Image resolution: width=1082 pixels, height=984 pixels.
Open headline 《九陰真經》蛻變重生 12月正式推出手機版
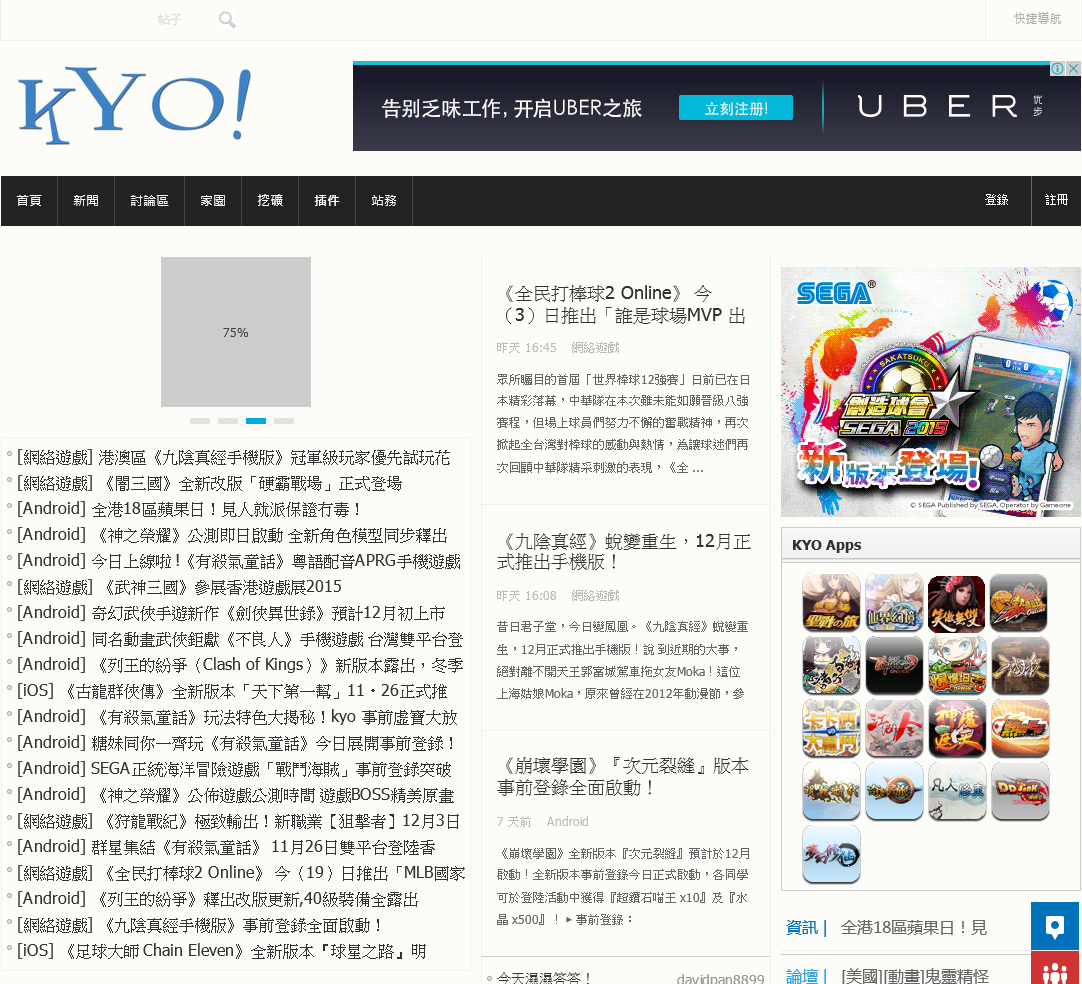624,551
